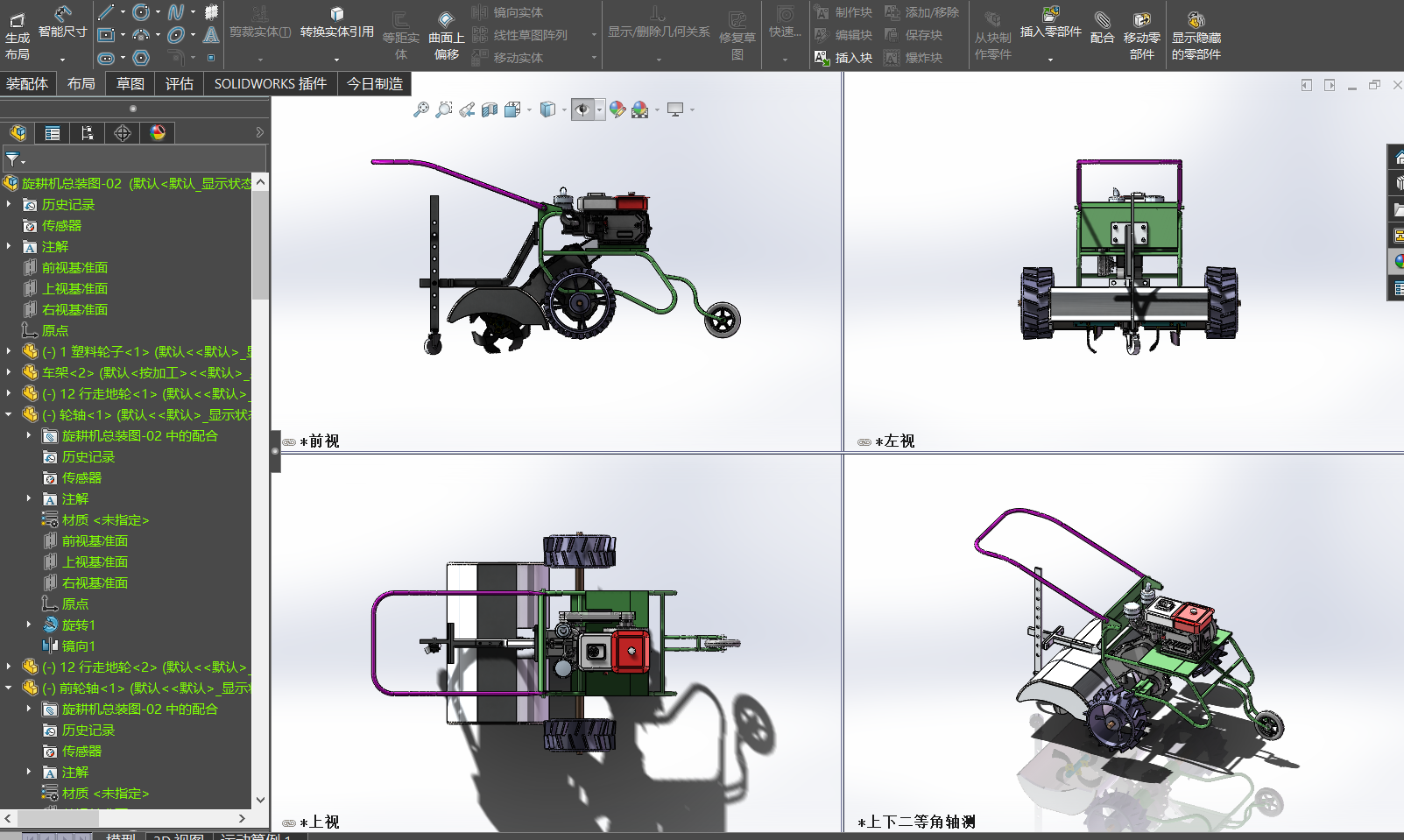Open the 转换实体引用 dropdown arrow
Image resolution: width=1404 pixels, height=840 pixels.
(336, 60)
